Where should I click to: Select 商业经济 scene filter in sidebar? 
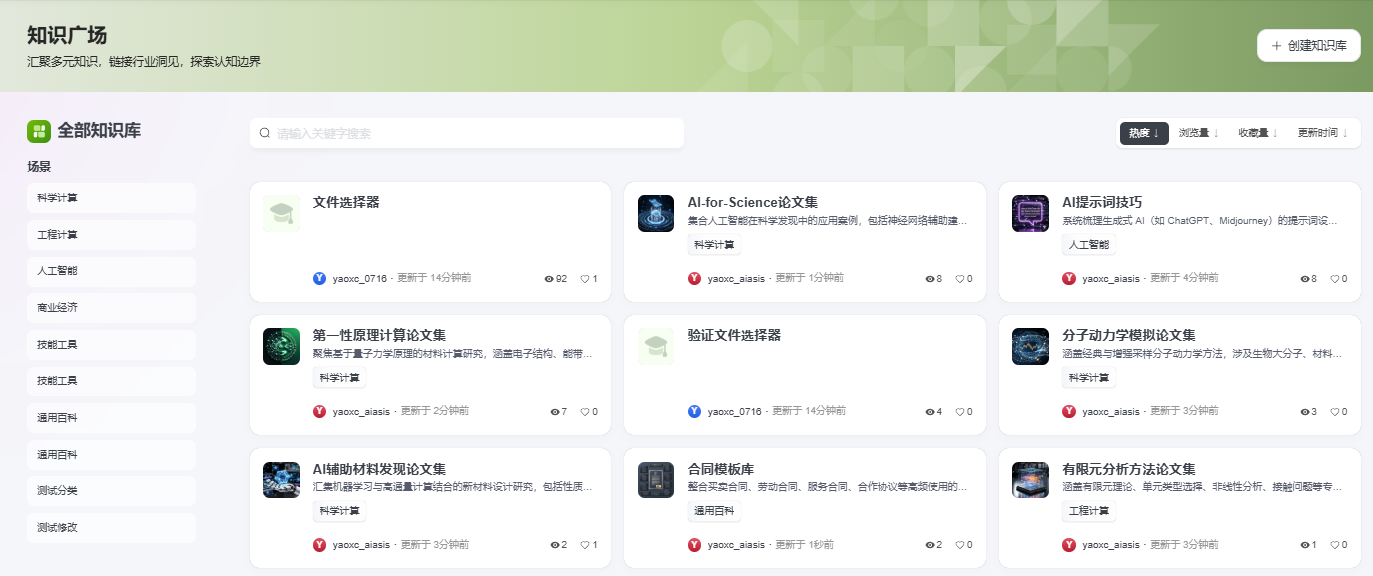[111, 308]
